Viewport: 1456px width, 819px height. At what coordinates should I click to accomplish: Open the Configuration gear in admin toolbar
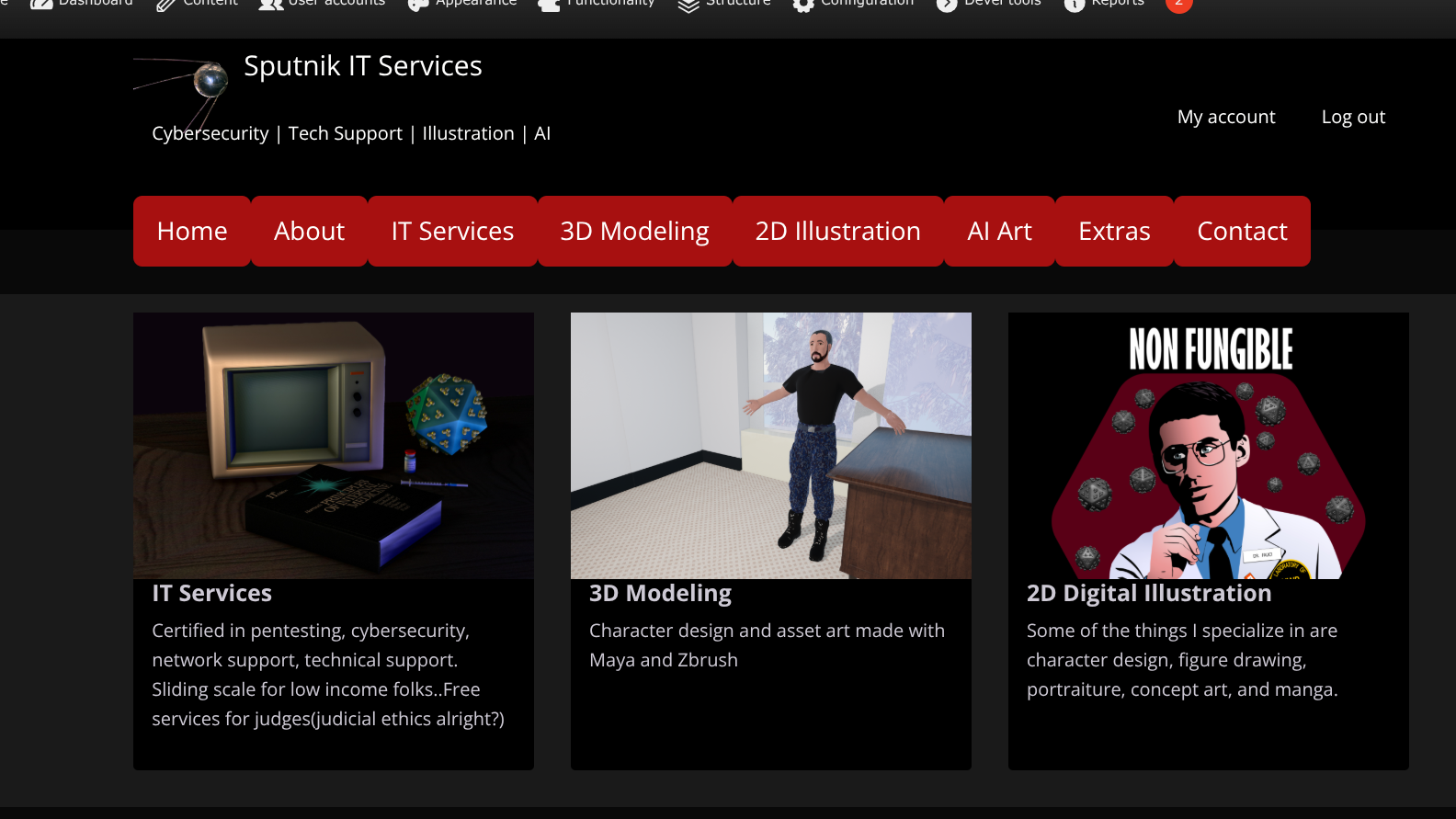(x=853, y=4)
